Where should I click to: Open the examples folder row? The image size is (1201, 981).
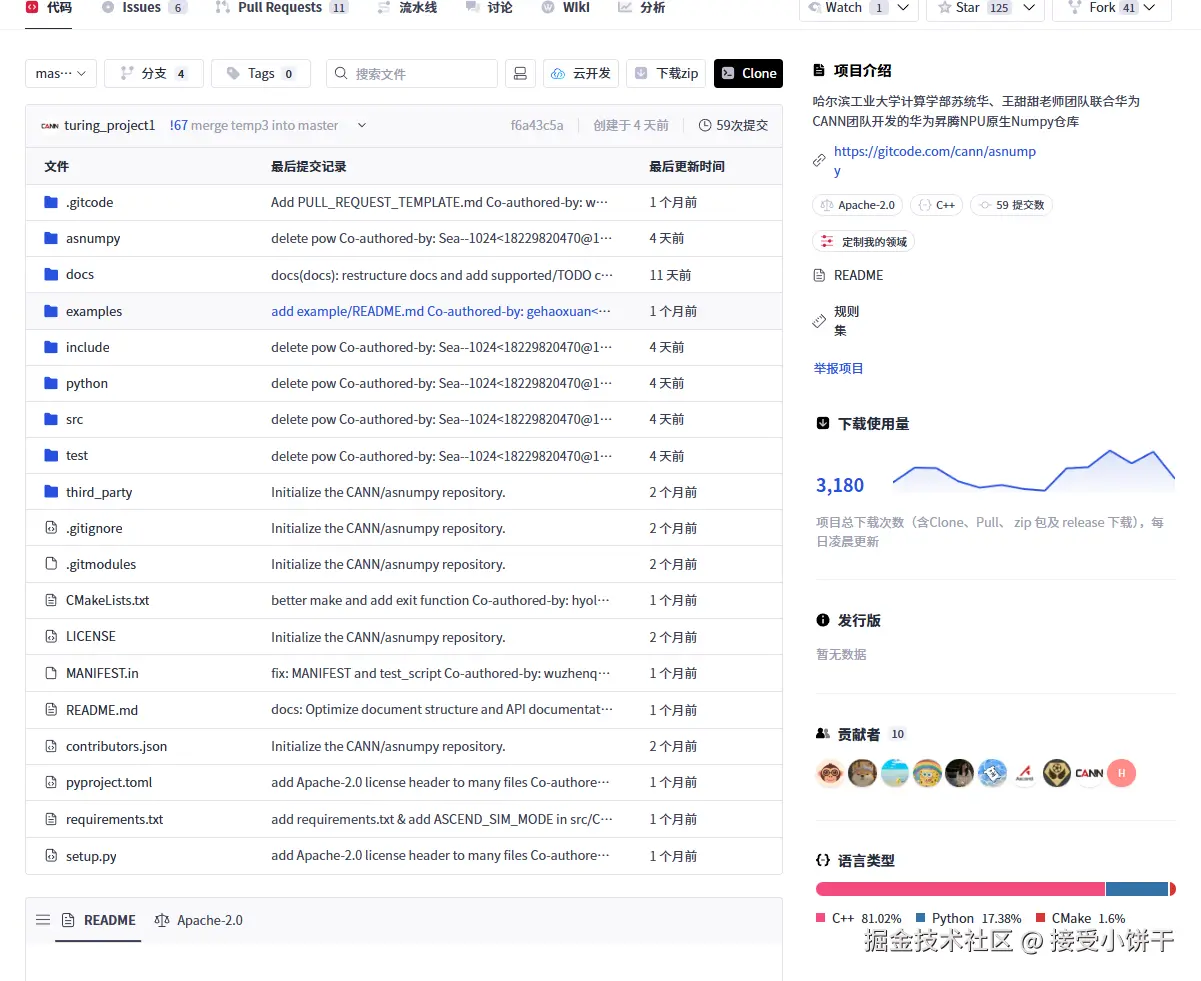[x=404, y=311]
